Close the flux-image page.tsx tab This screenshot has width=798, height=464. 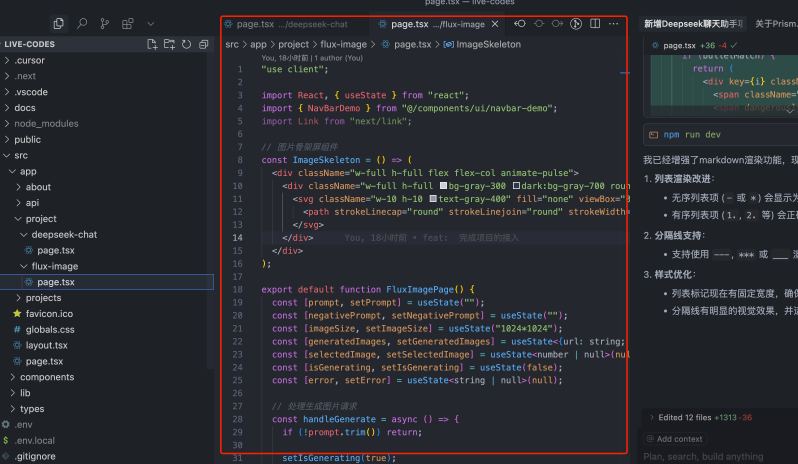pyautogui.click(x=496, y=24)
